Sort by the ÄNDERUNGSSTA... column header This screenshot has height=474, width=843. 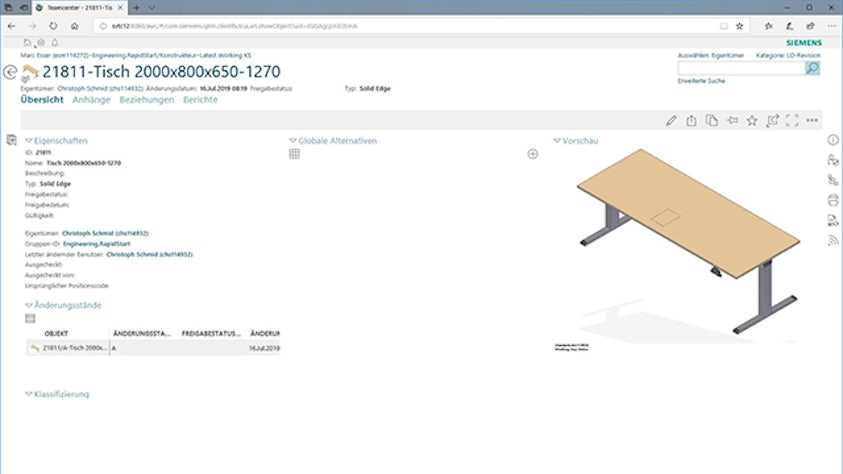pos(141,334)
